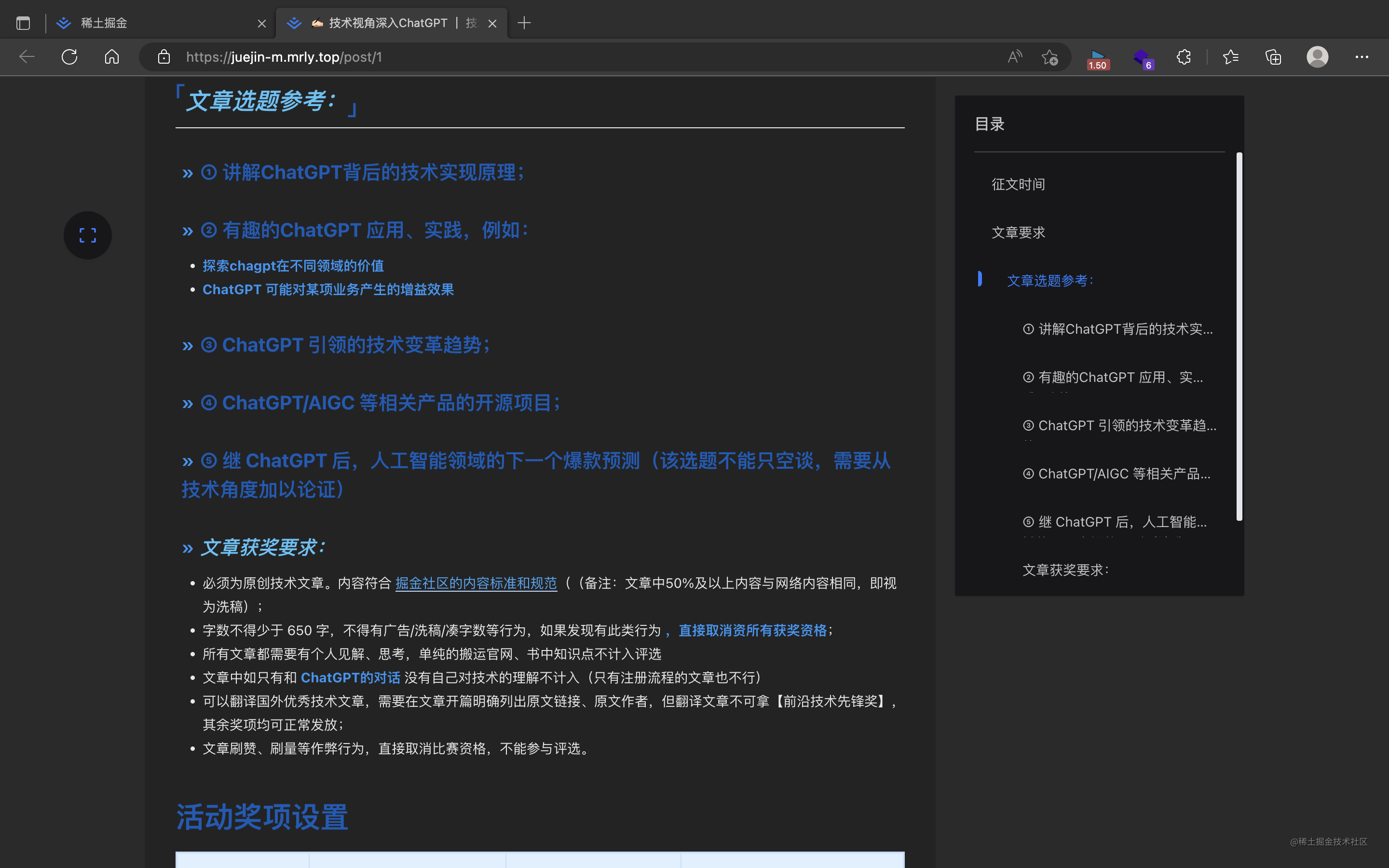Open the browser settings ellipsis menu
This screenshot has width=1389, height=868.
click(1362, 57)
